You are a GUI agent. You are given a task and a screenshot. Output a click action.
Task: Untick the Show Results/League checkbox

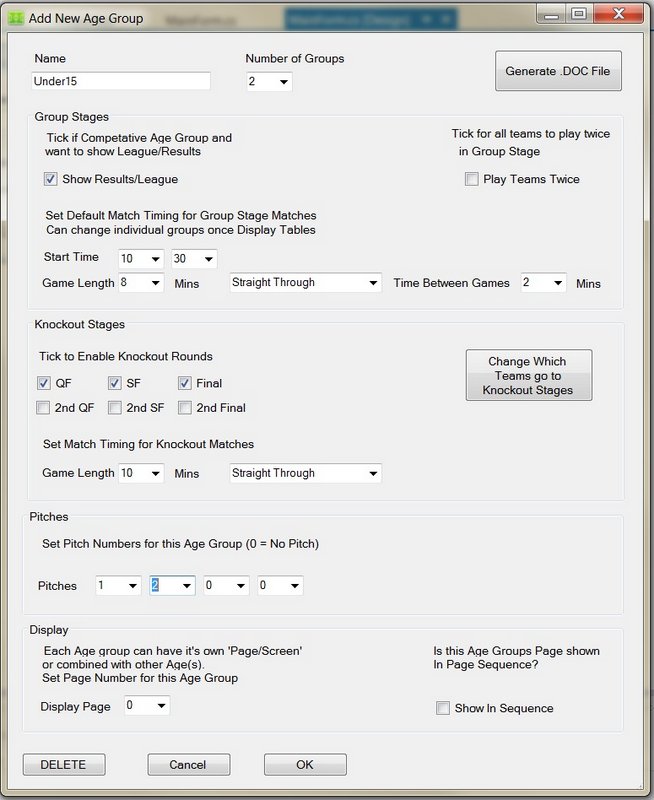point(51,179)
